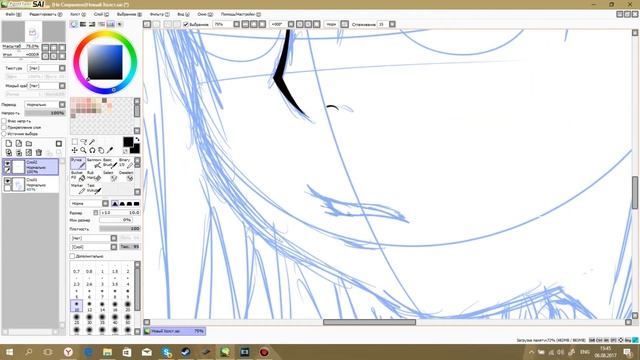Viewport: 640px width, 360px height.
Task: Open the Filter menu
Action: 160,14
